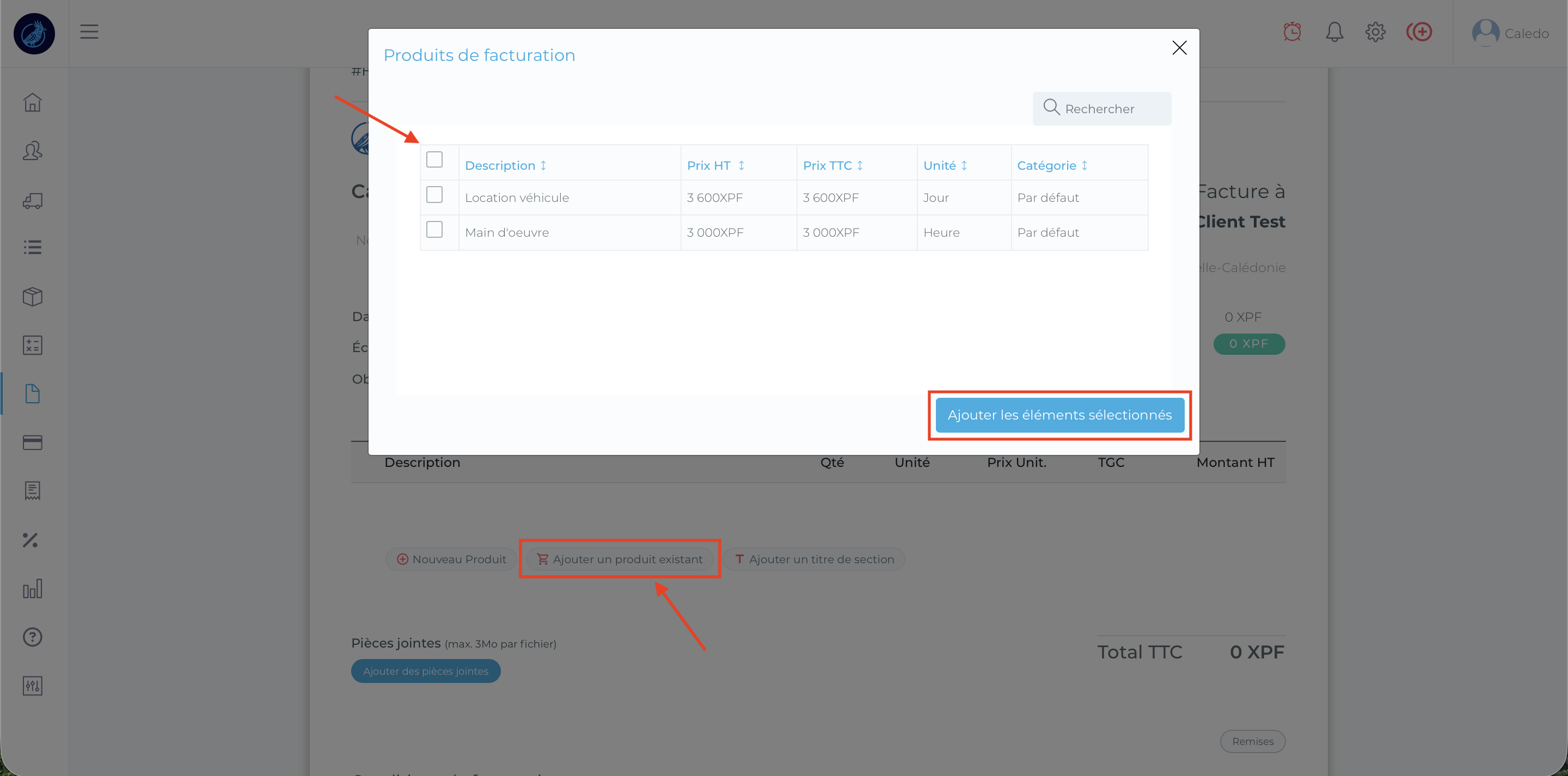Open the help question mark icon
This screenshot has height=776, width=1568.
point(33,637)
